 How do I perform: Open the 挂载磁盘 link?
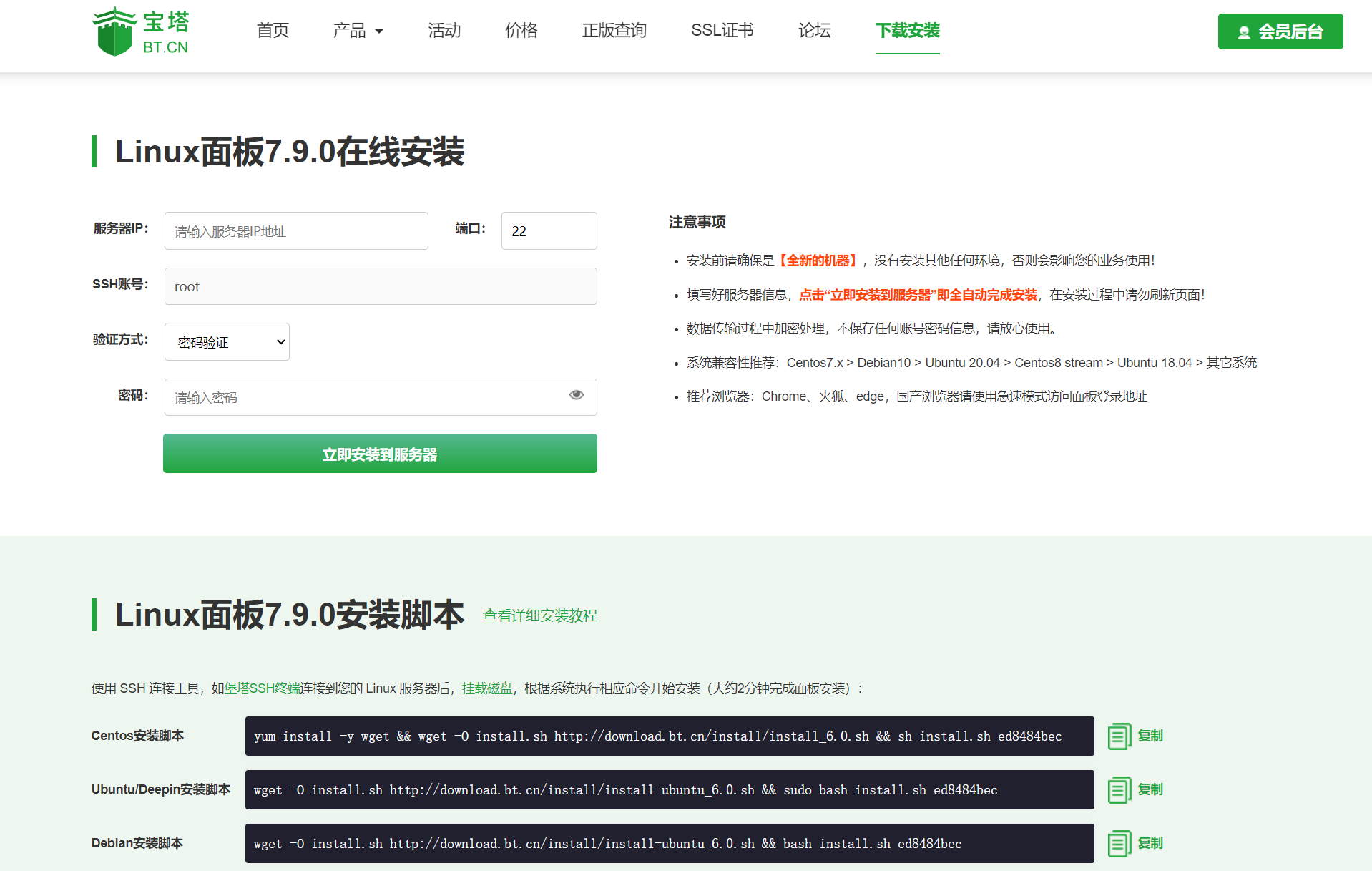487,688
